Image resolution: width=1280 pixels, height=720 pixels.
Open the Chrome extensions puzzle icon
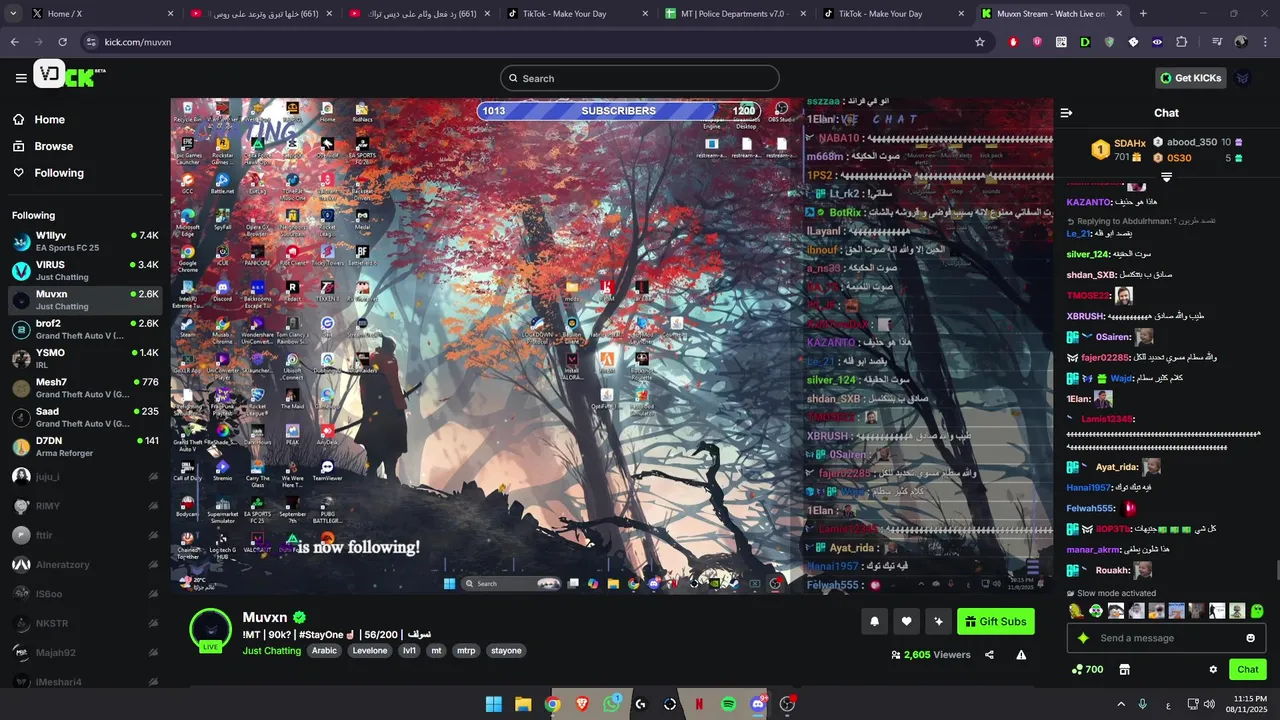point(1181,42)
